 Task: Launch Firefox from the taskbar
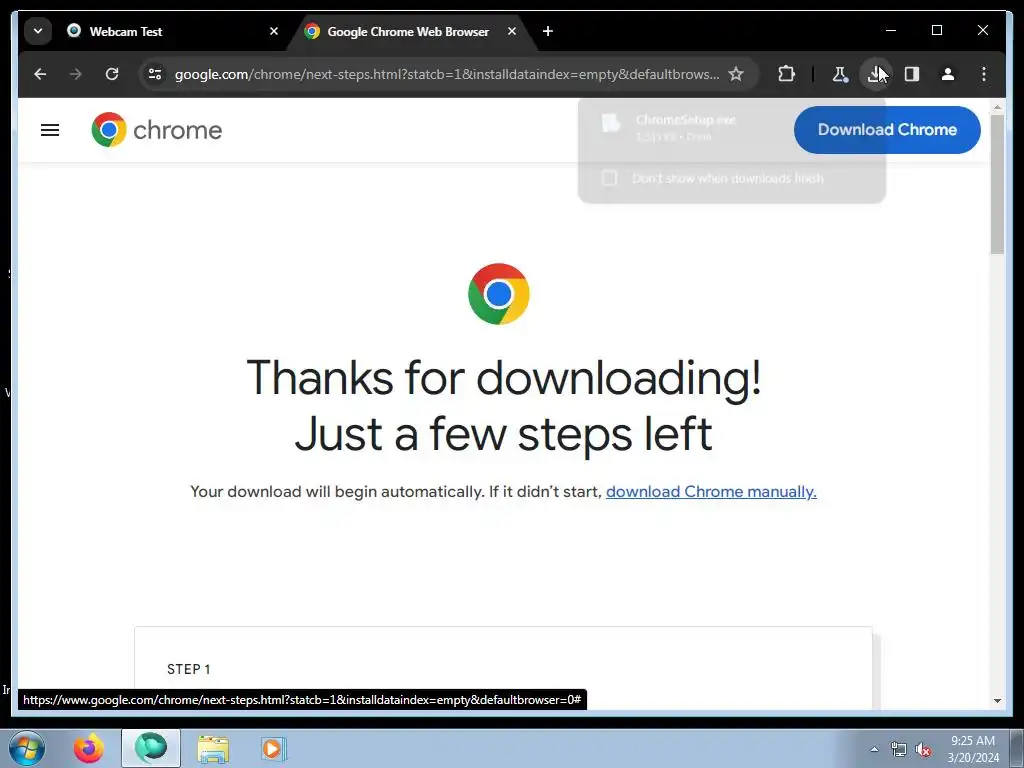point(88,748)
